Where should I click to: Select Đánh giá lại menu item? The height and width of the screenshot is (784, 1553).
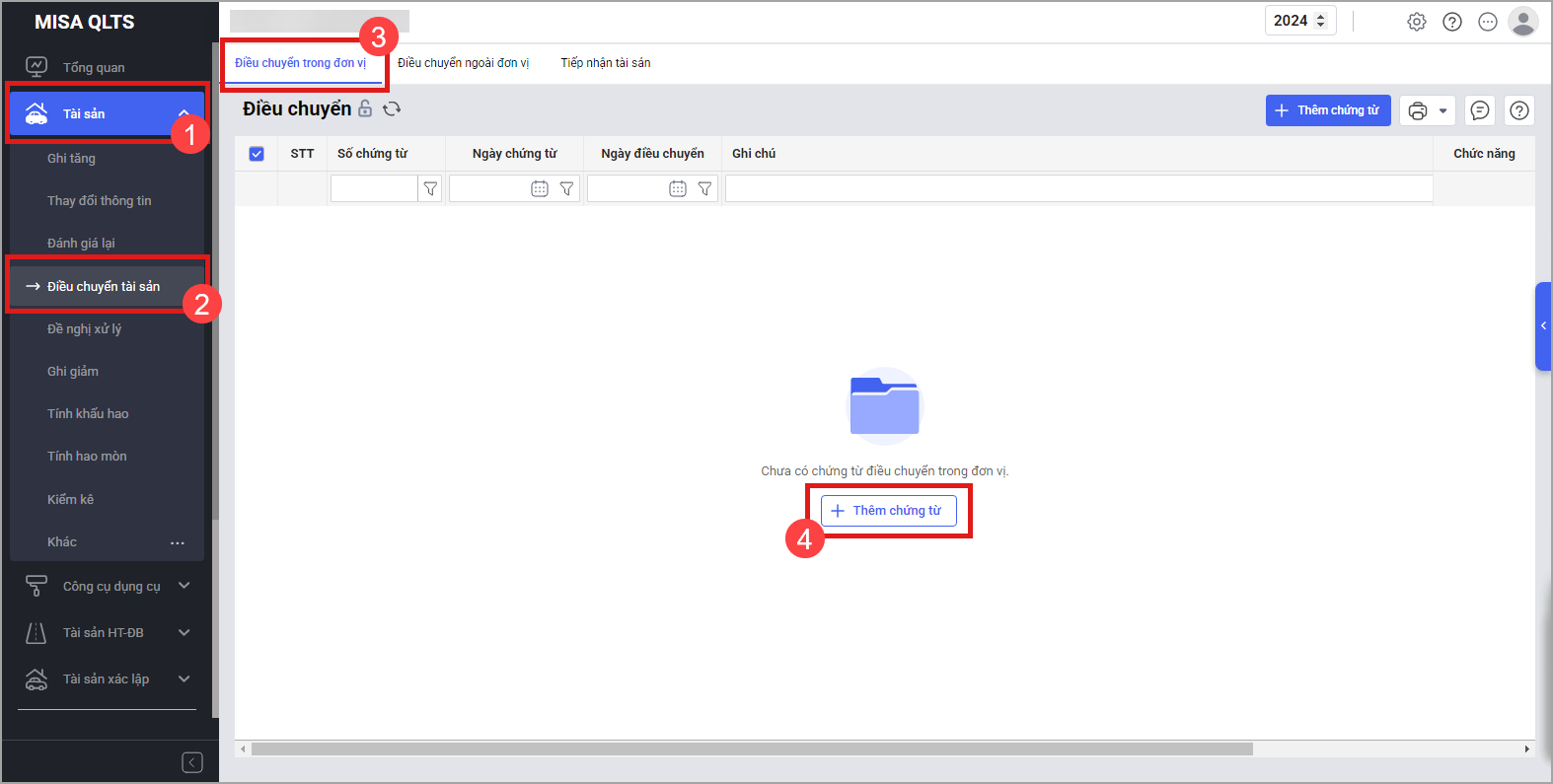[81, 243]
